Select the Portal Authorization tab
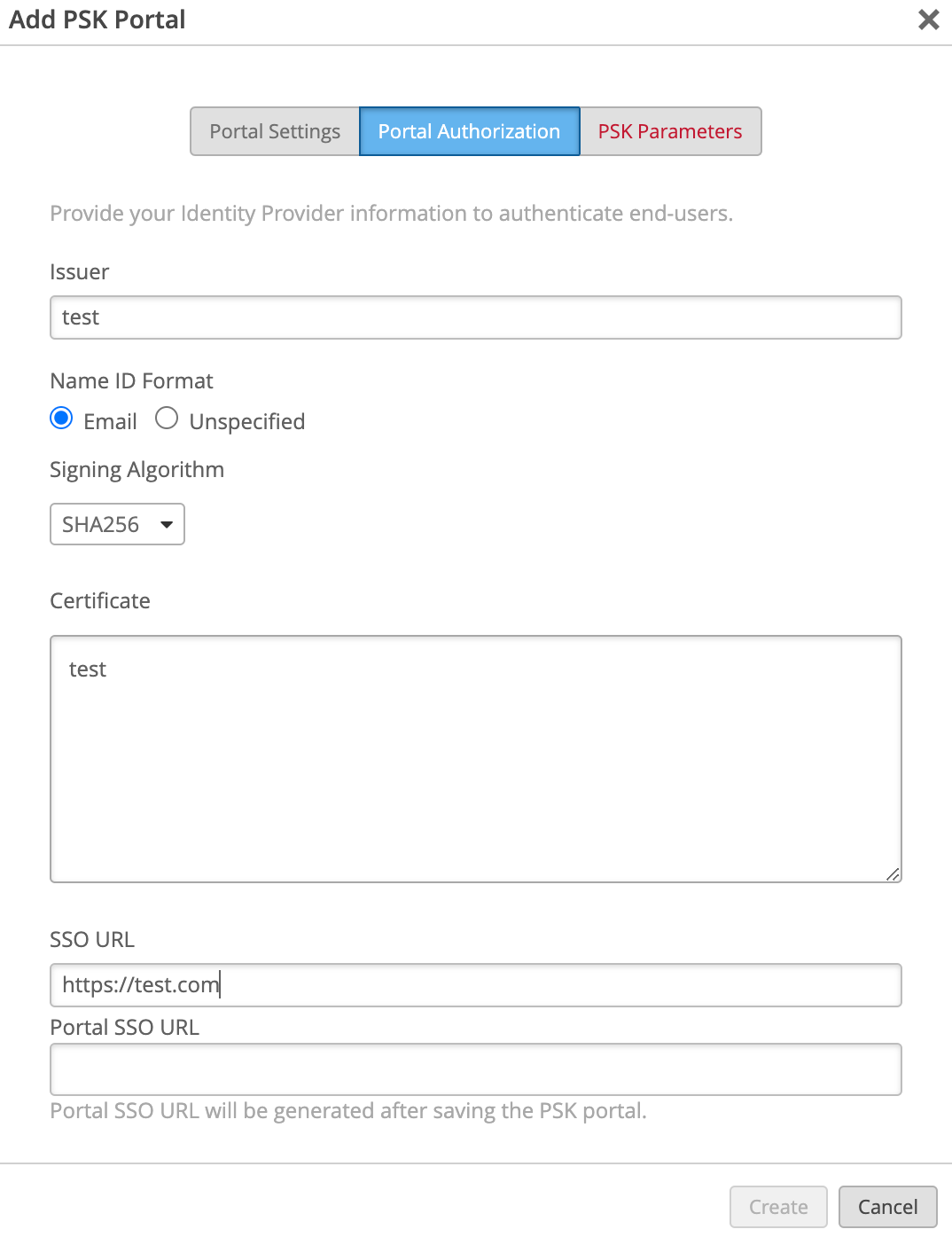952x1245 pixels. 469,131
